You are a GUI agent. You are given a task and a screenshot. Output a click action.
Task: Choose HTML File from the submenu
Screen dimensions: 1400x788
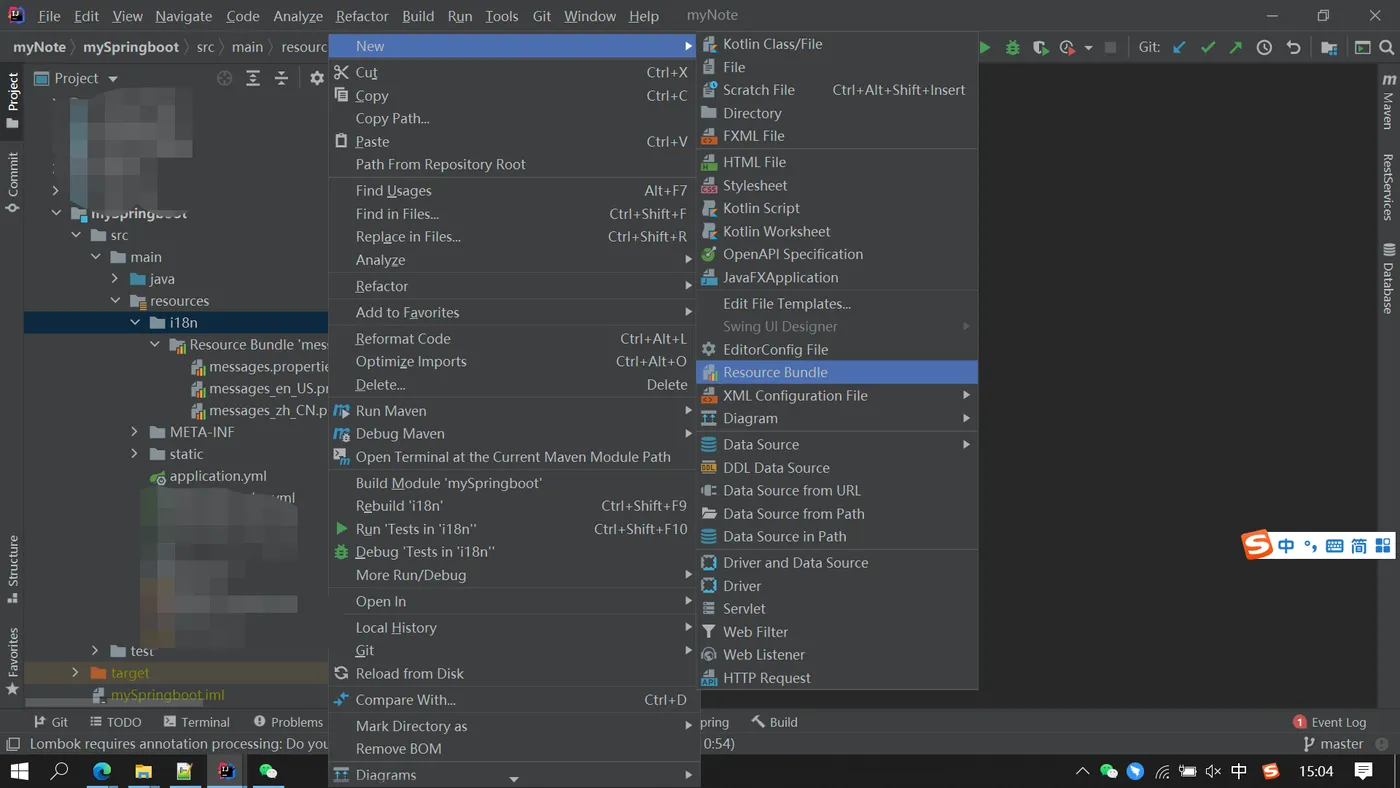pyautogui.click(x=837, y=162)
